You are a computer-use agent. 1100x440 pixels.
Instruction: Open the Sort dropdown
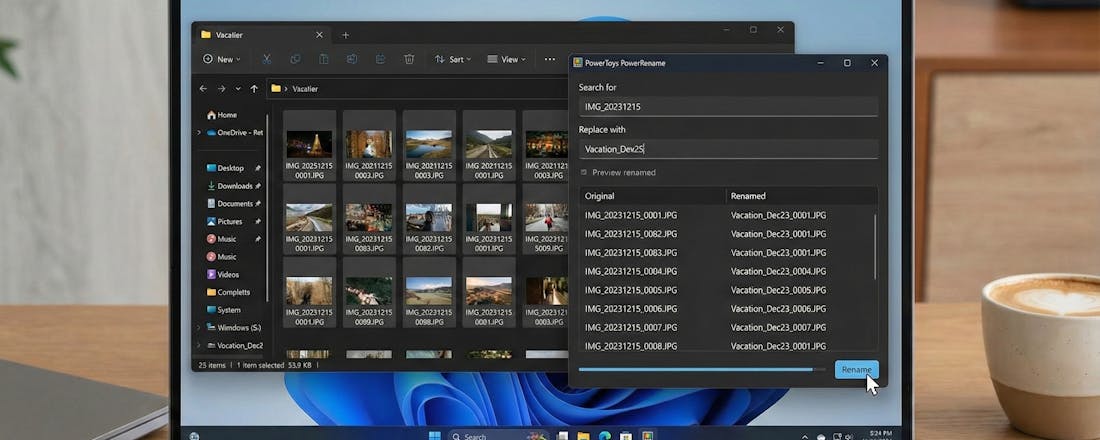click(x=453, y=59)
